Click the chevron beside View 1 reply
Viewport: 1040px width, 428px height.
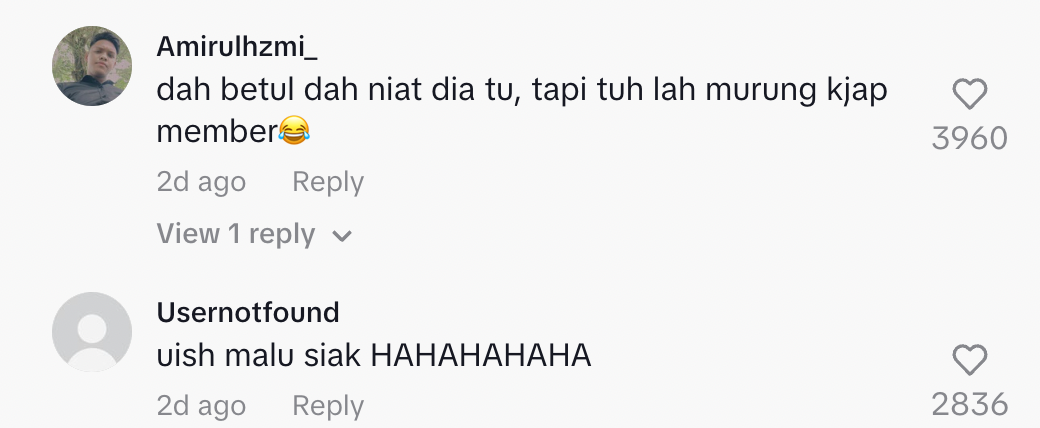tap(342, 236)
